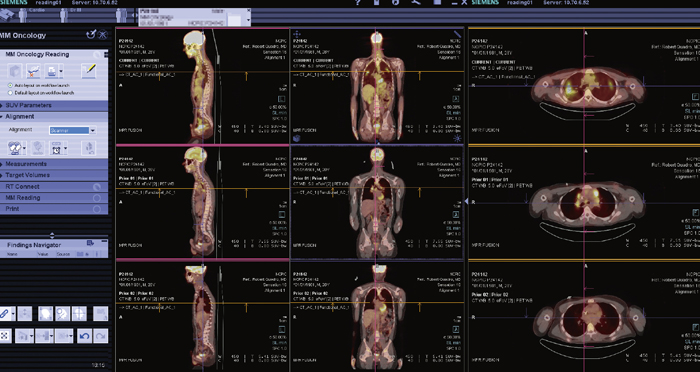
Task: Click the crossed-tools icon beside MM Oncology
Action: (103, 34)
